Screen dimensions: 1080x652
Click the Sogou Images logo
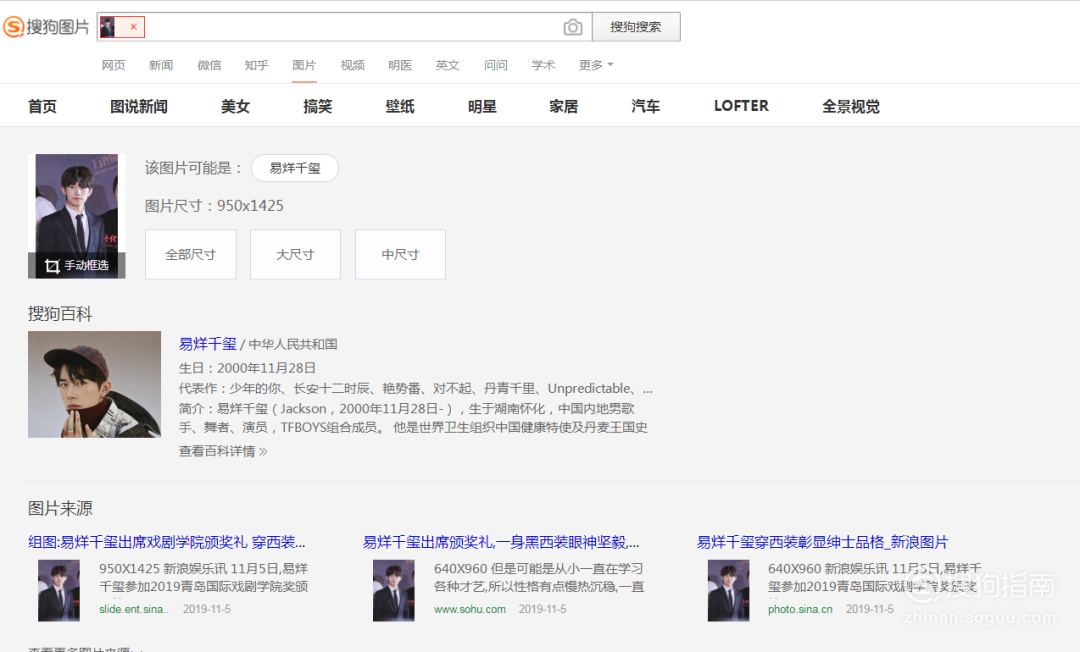(x=46, y=27)
